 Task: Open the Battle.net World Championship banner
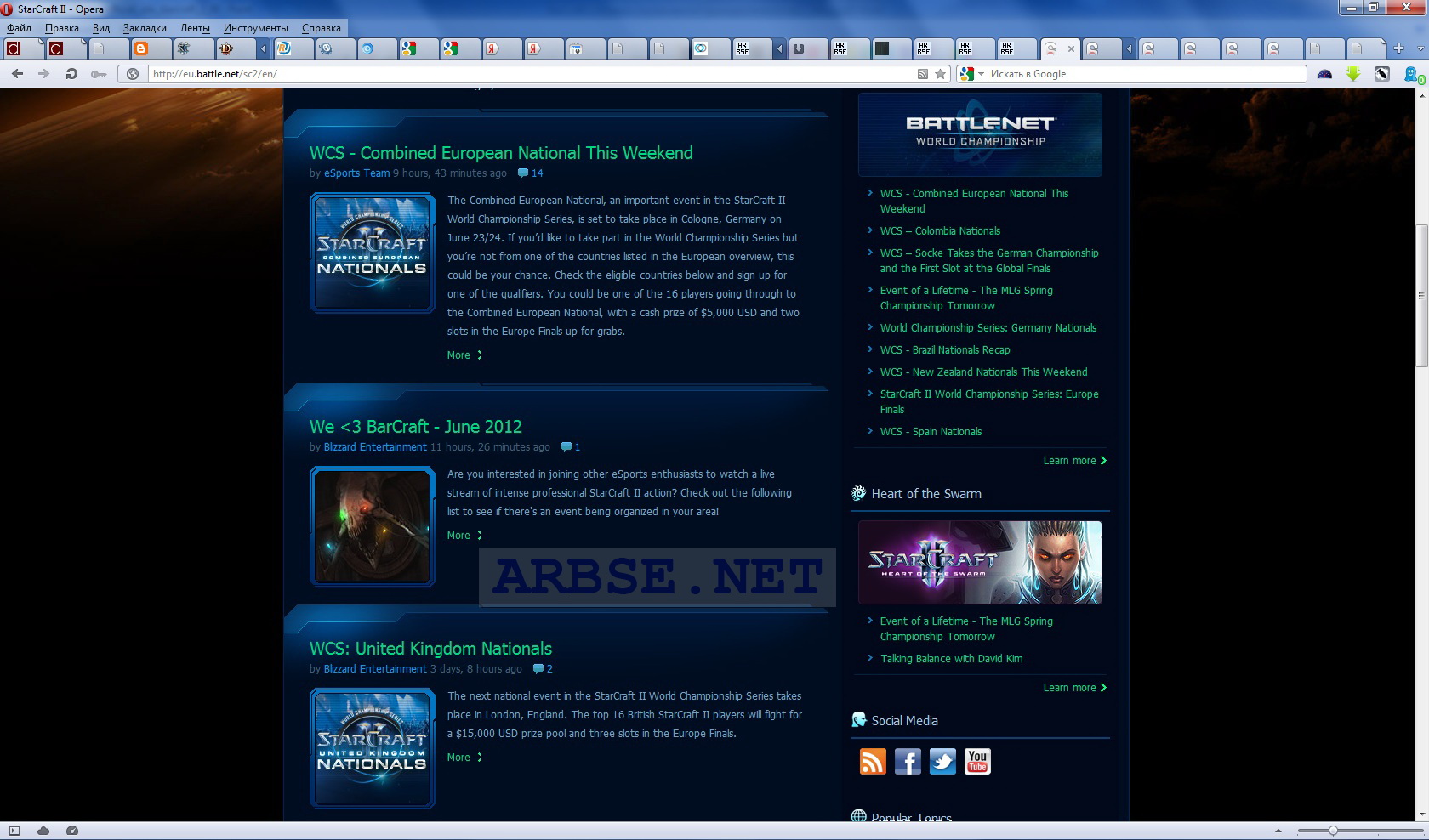[x=980, y=134]
